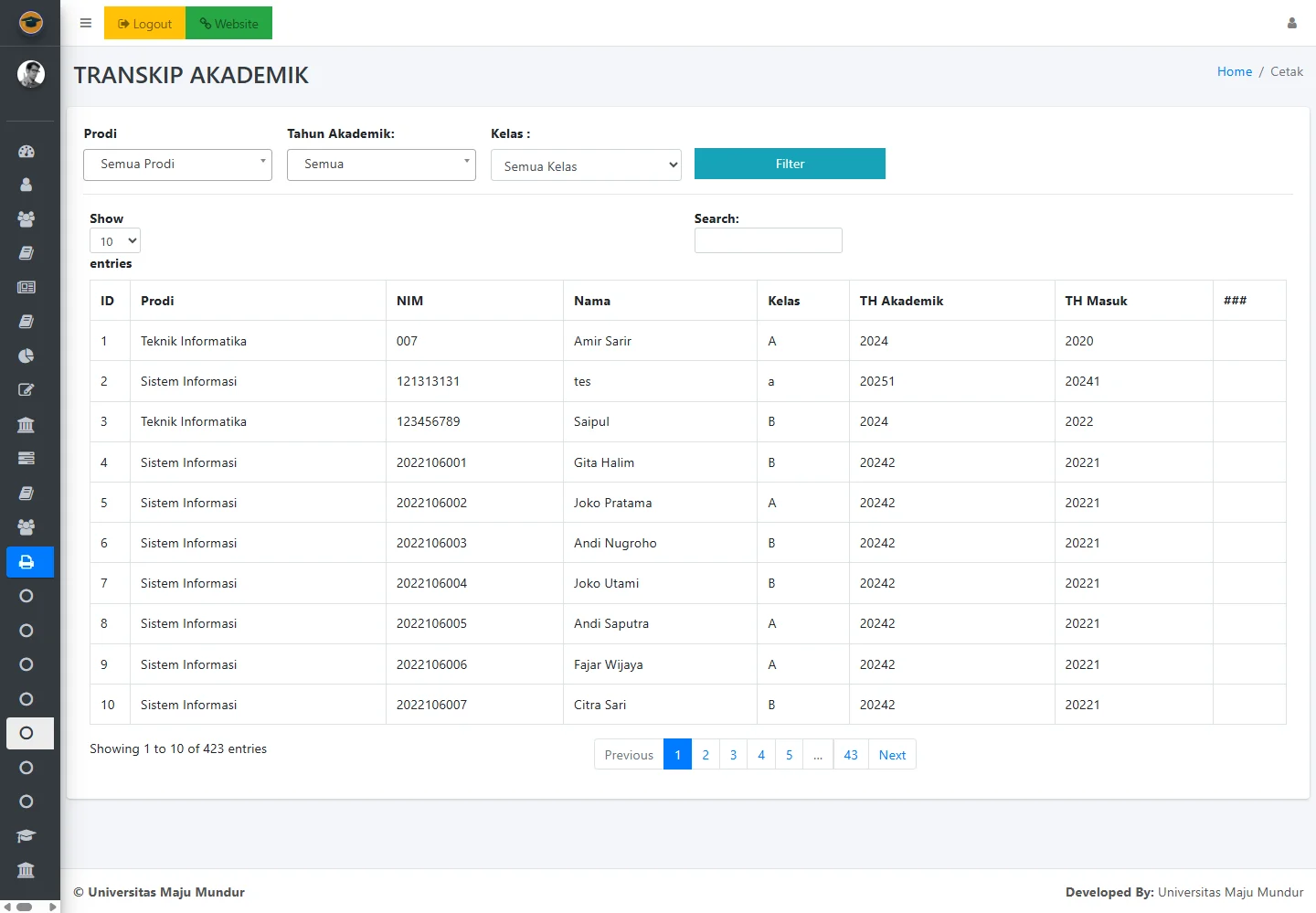Click the pencil edit sidebar icon
Viewport: 1316px width, 913px height.
(27, 390)
